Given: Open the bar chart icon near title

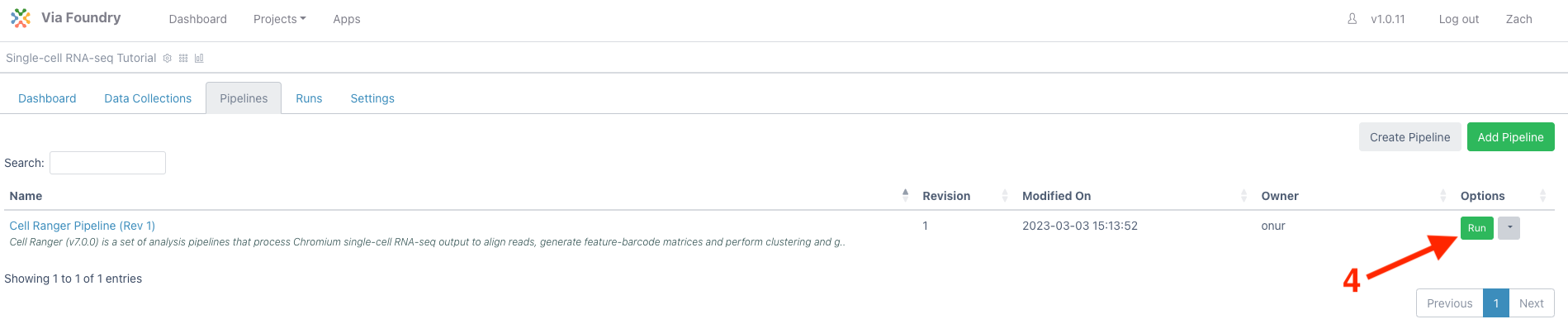Looking at the screenshot, I should [x=199, y=59].
